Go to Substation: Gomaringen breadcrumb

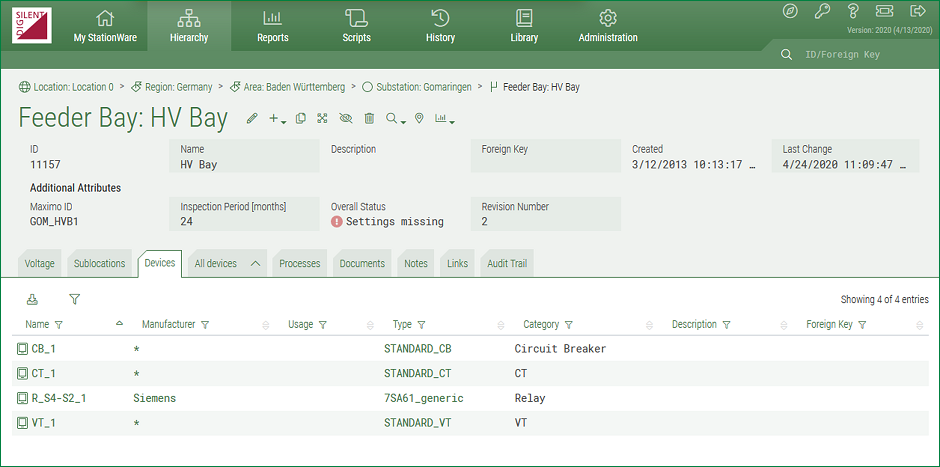pos(419,87)
